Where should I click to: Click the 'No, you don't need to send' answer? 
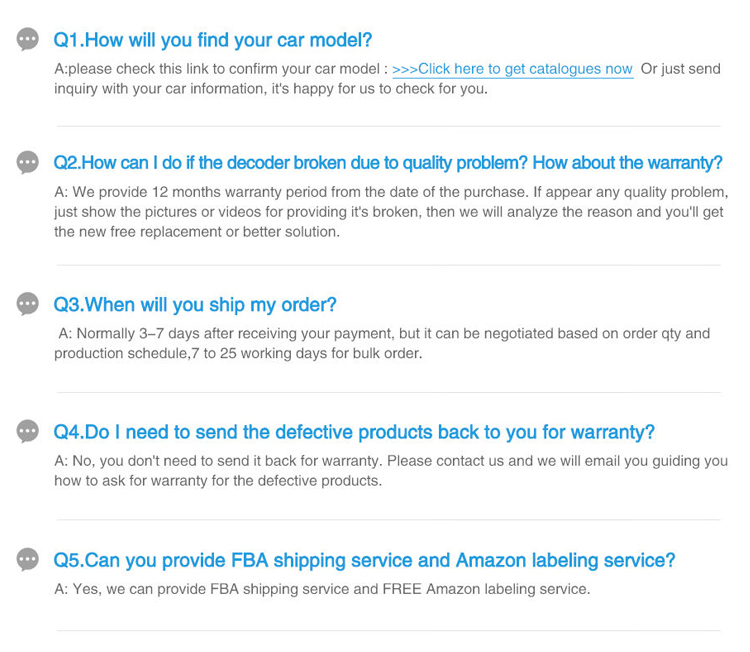(x=390, y=470)
